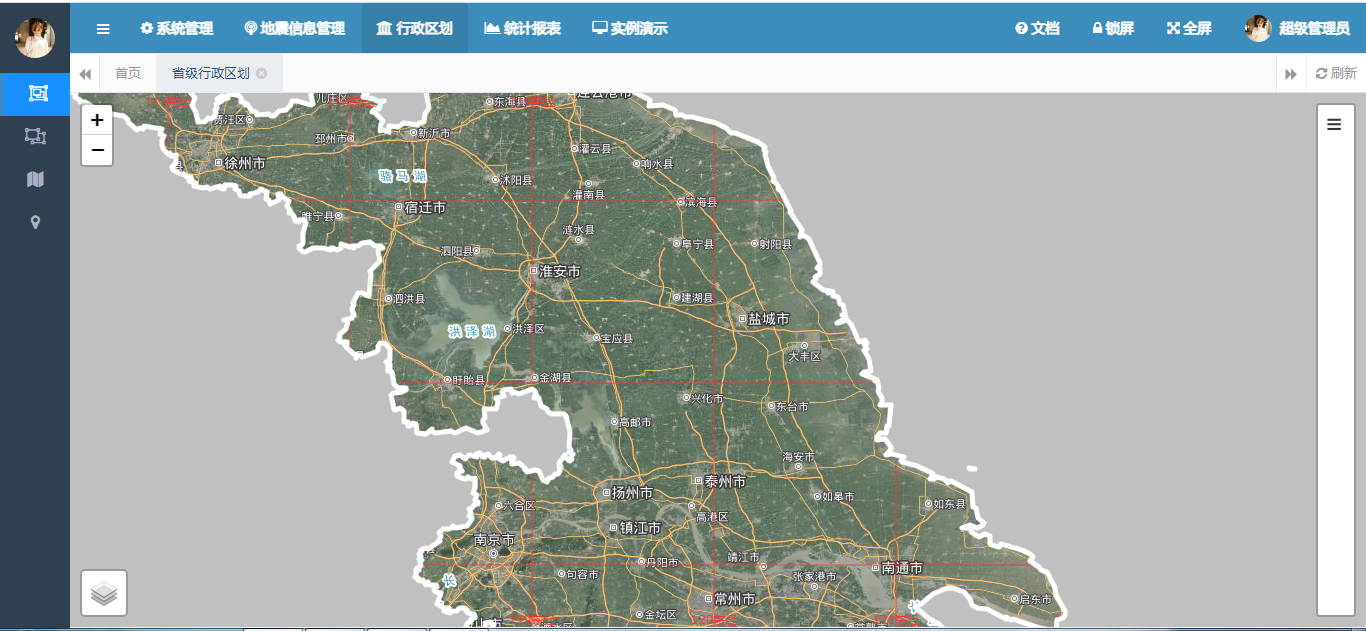This screenshot has height=631, width=1366.
Task: Click the folded map sidebar icon
Action: [35, 179]
